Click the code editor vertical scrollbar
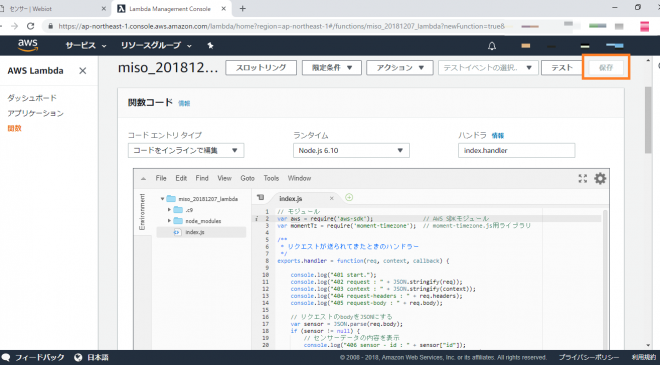Viewport: 660px width, 365px height. (x=605, y=280)
